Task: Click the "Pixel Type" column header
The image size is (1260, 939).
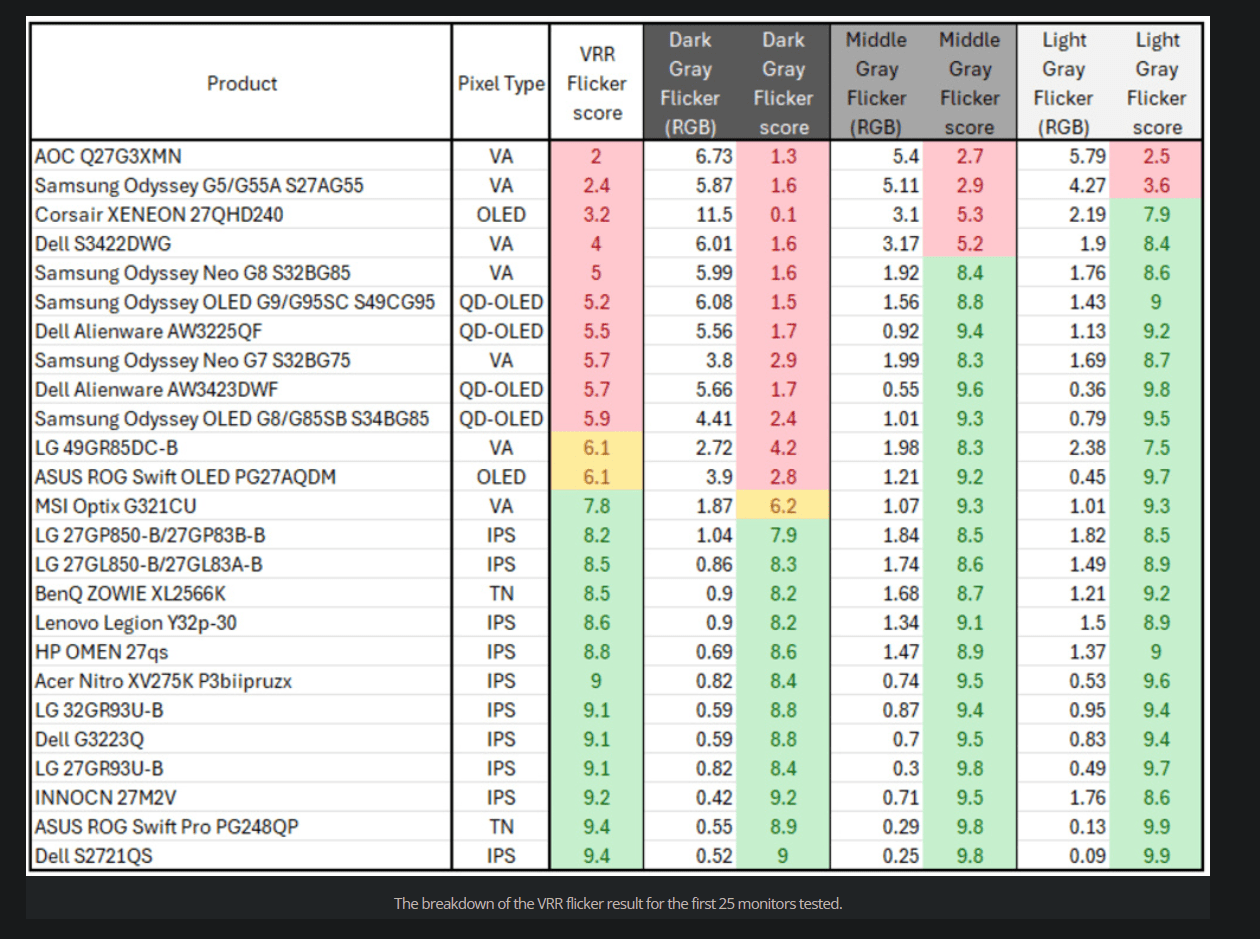Action: coord(500,83)
